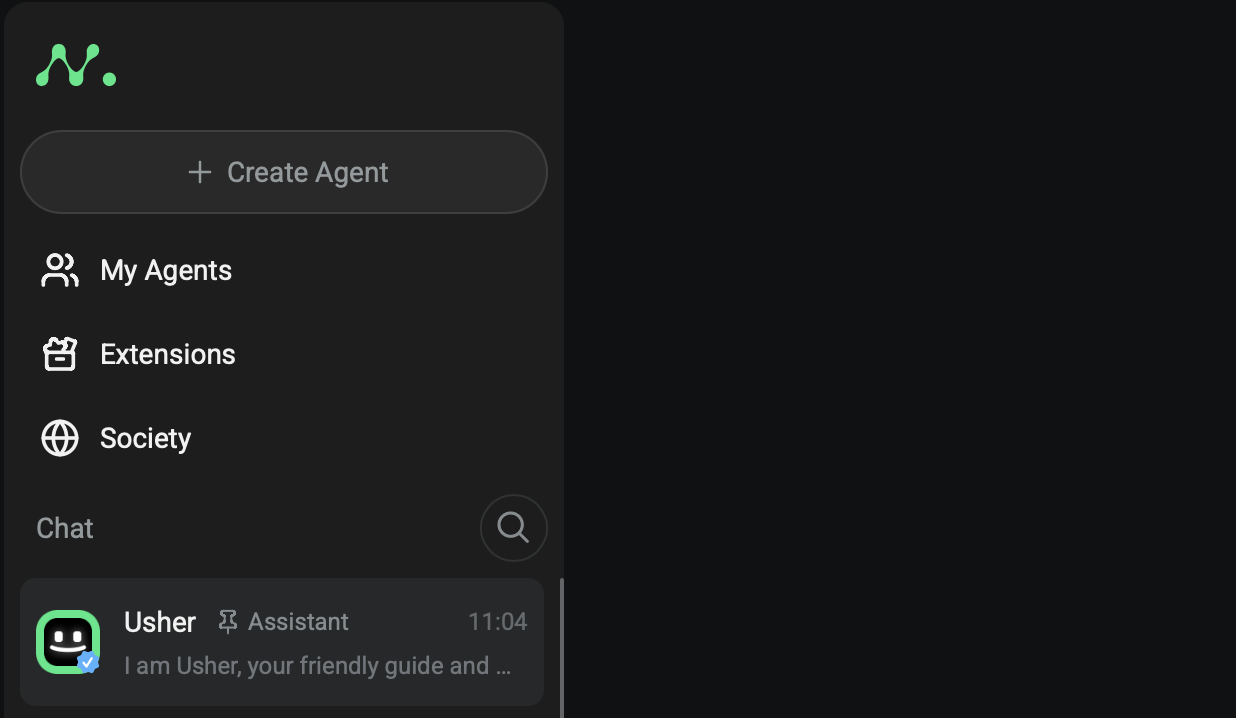Navigate to the Society section
1236x718 pixels.
[x=145, y=438]
